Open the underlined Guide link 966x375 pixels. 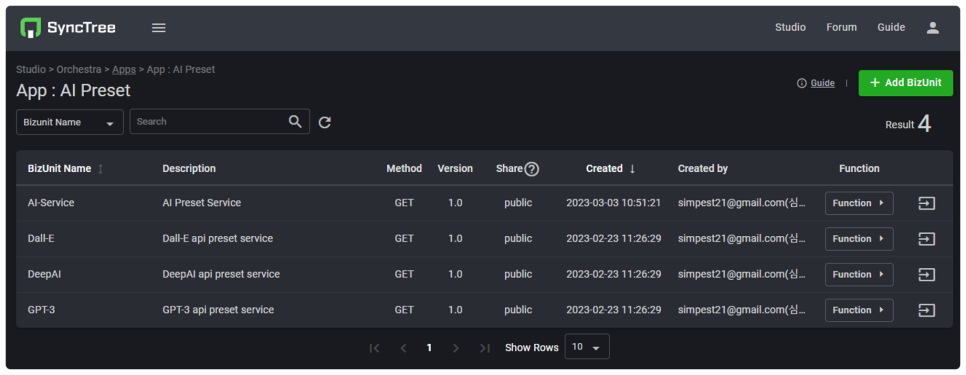(x=822, y=83)
